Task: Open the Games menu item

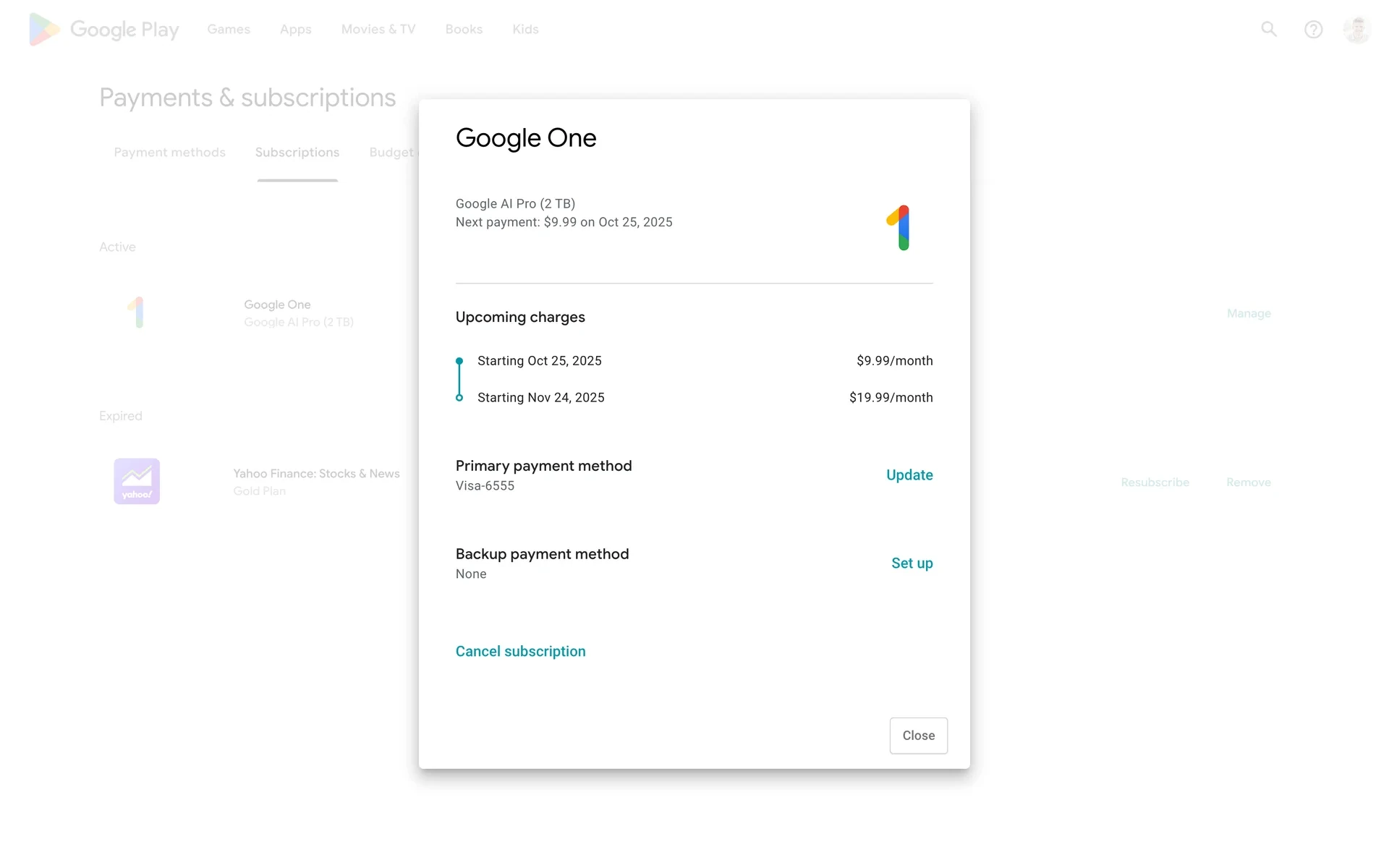Action: (229, 30)
